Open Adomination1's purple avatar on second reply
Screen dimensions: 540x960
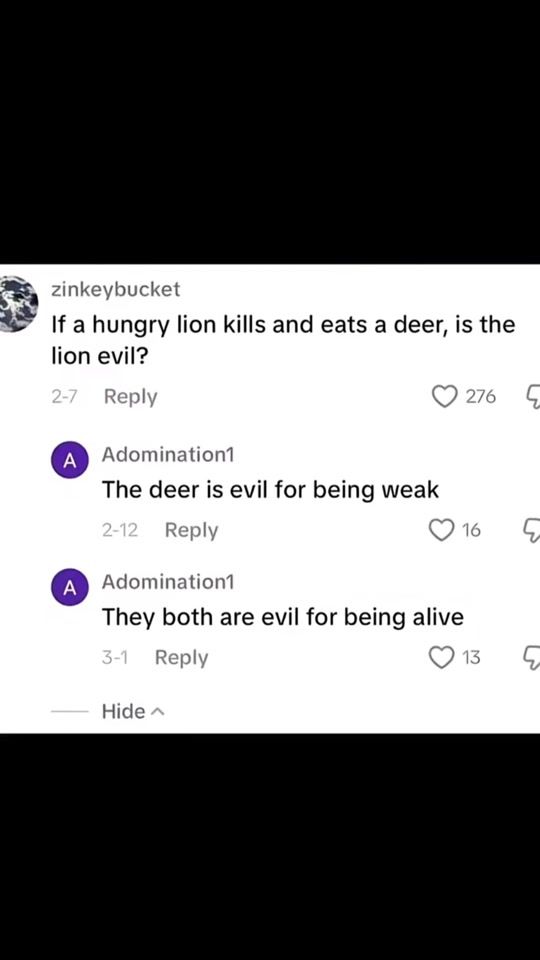70,588
